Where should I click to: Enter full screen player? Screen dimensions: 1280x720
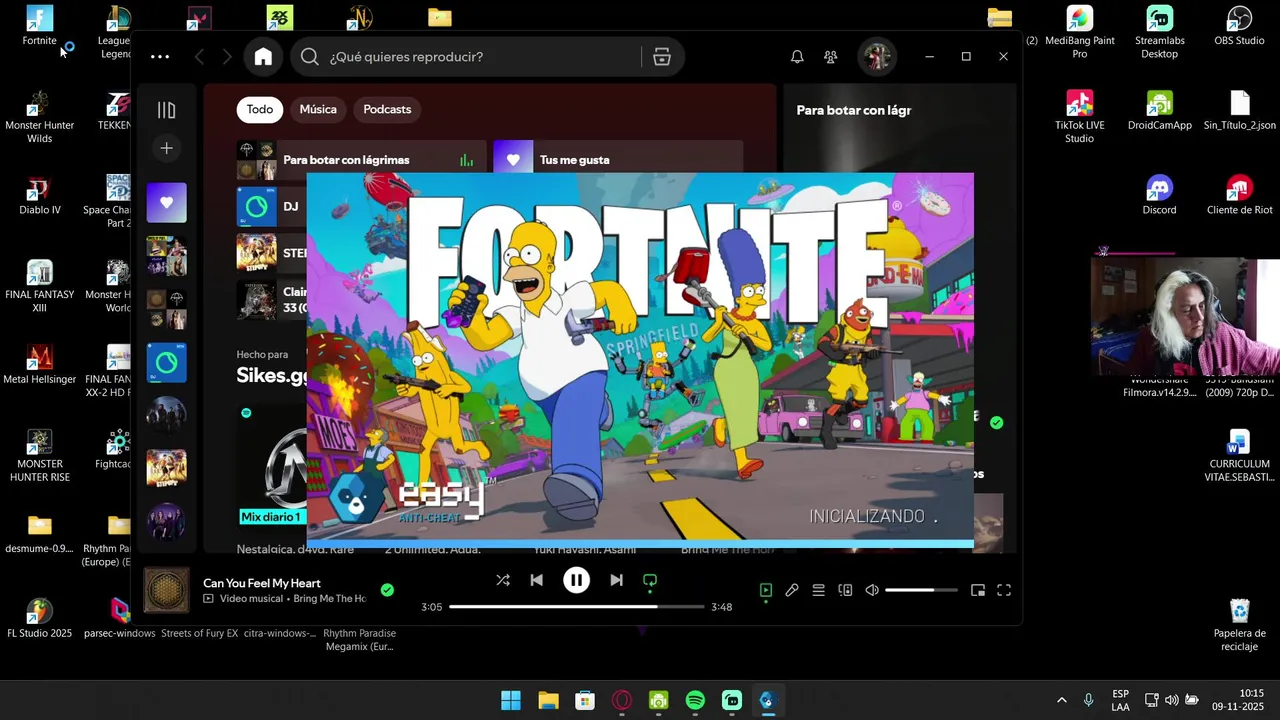pos(1004,590)
